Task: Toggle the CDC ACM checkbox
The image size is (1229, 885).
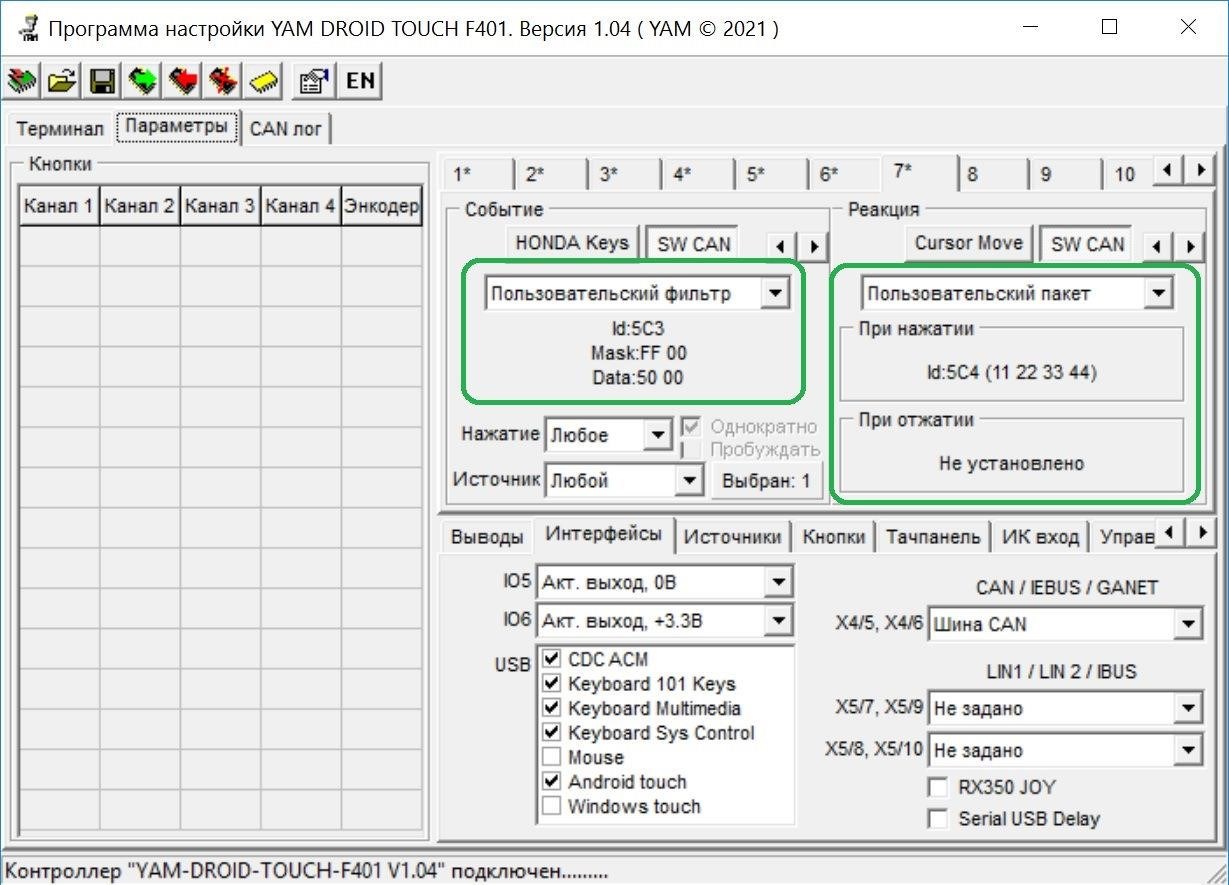Action: 551,659
